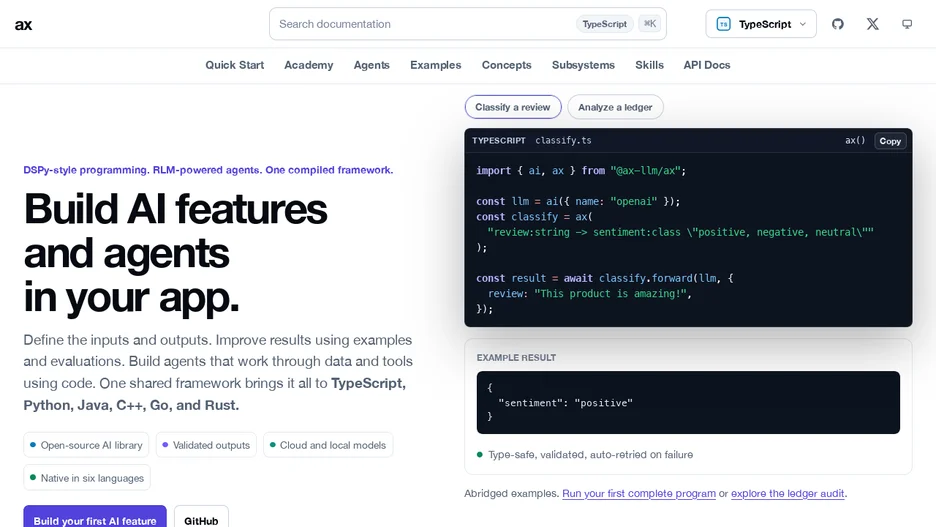Click the Cloud and local models chip
The height and width of the screenshot is (527, 936).
328,445
